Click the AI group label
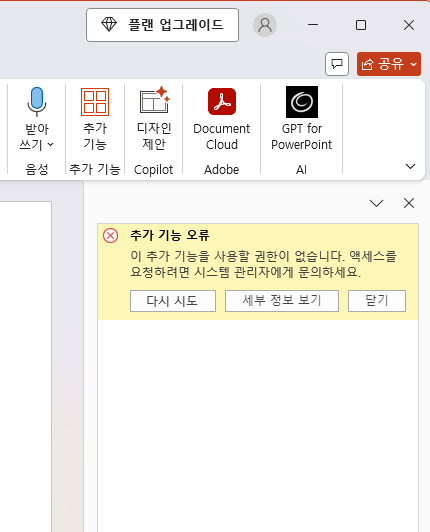Viewport: 430px width, 532px height. [x=301, y=169]
